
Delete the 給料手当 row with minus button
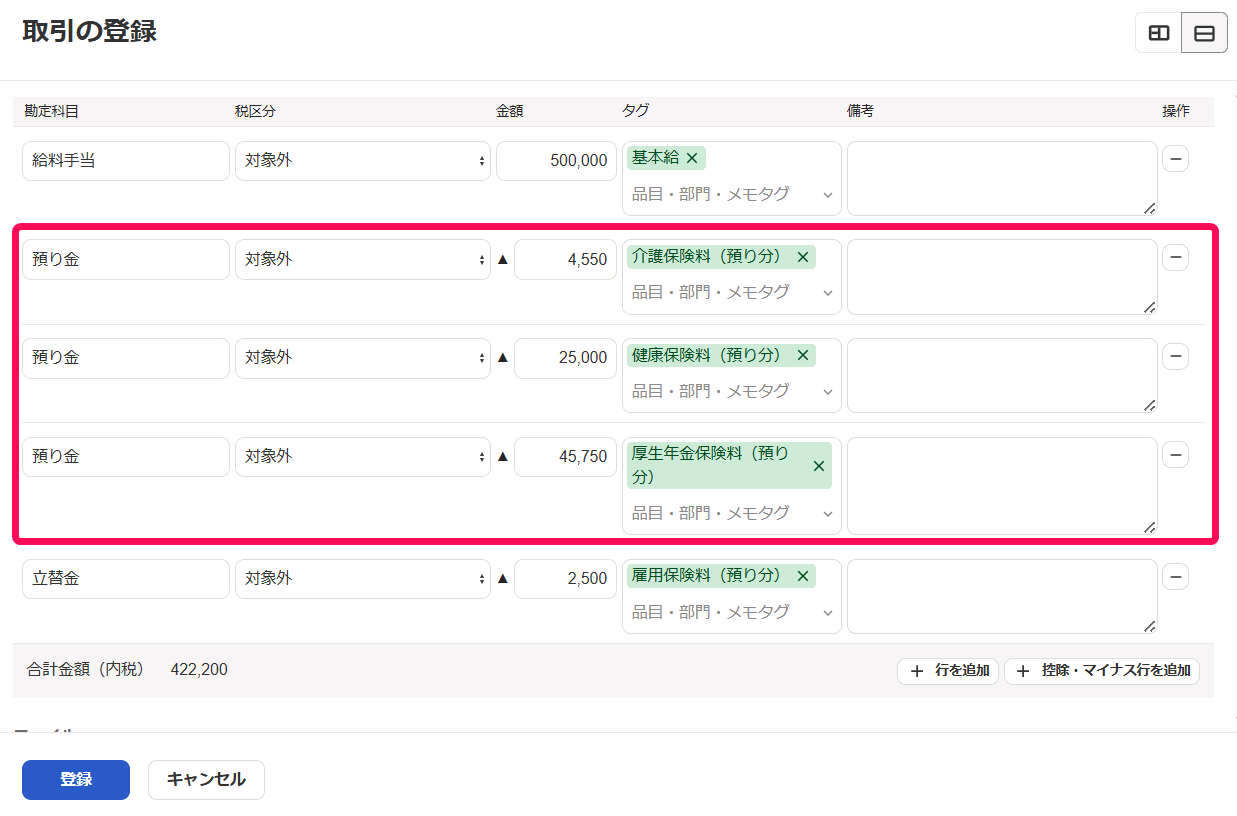click(x=1175, y=159)
